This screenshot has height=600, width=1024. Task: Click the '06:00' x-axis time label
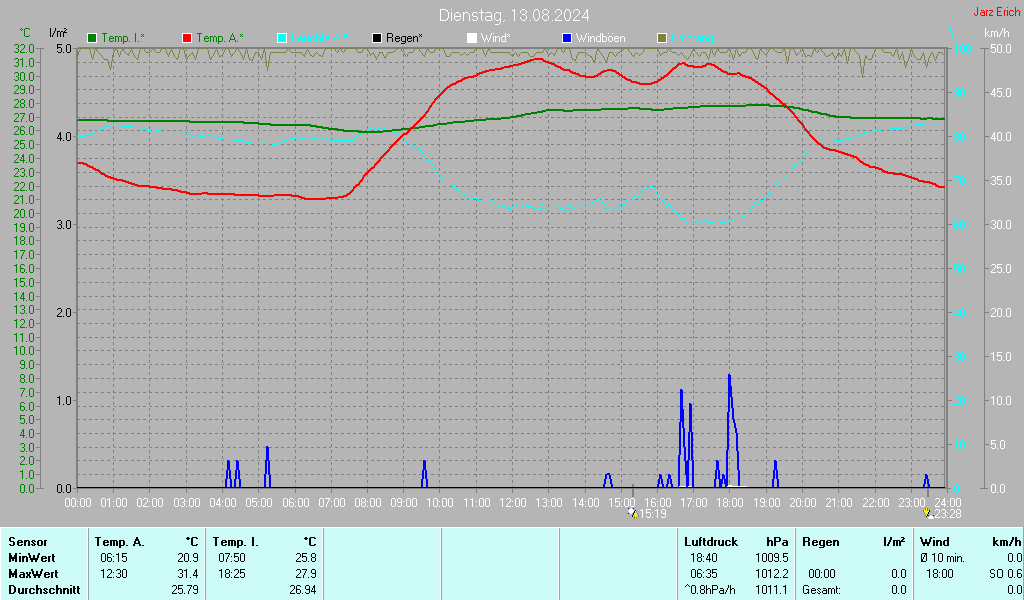pos(295,503)
